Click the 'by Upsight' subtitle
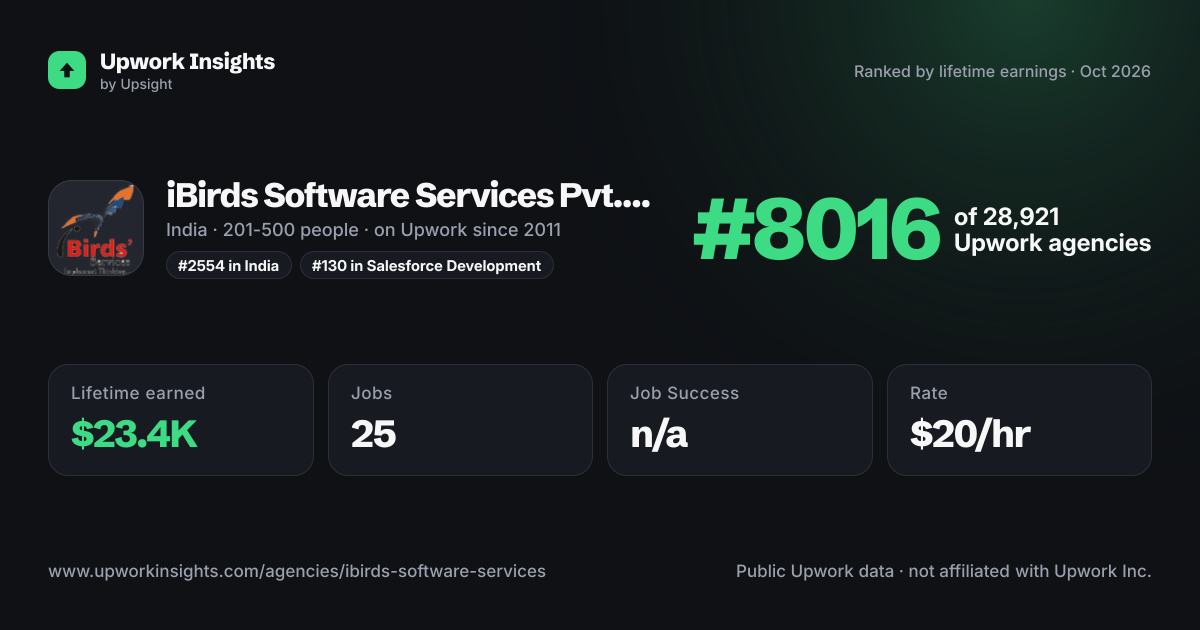The height and width of the screenshot is (630, 1200). pos(136,85)
